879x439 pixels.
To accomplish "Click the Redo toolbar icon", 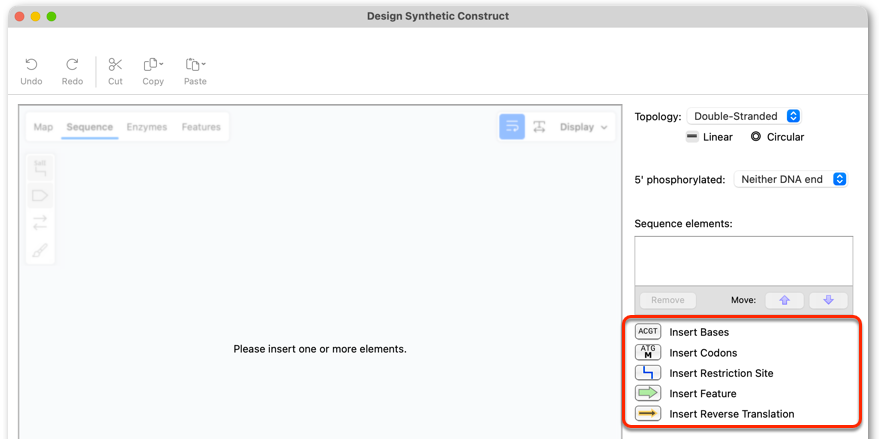I will tap(72, 64).
